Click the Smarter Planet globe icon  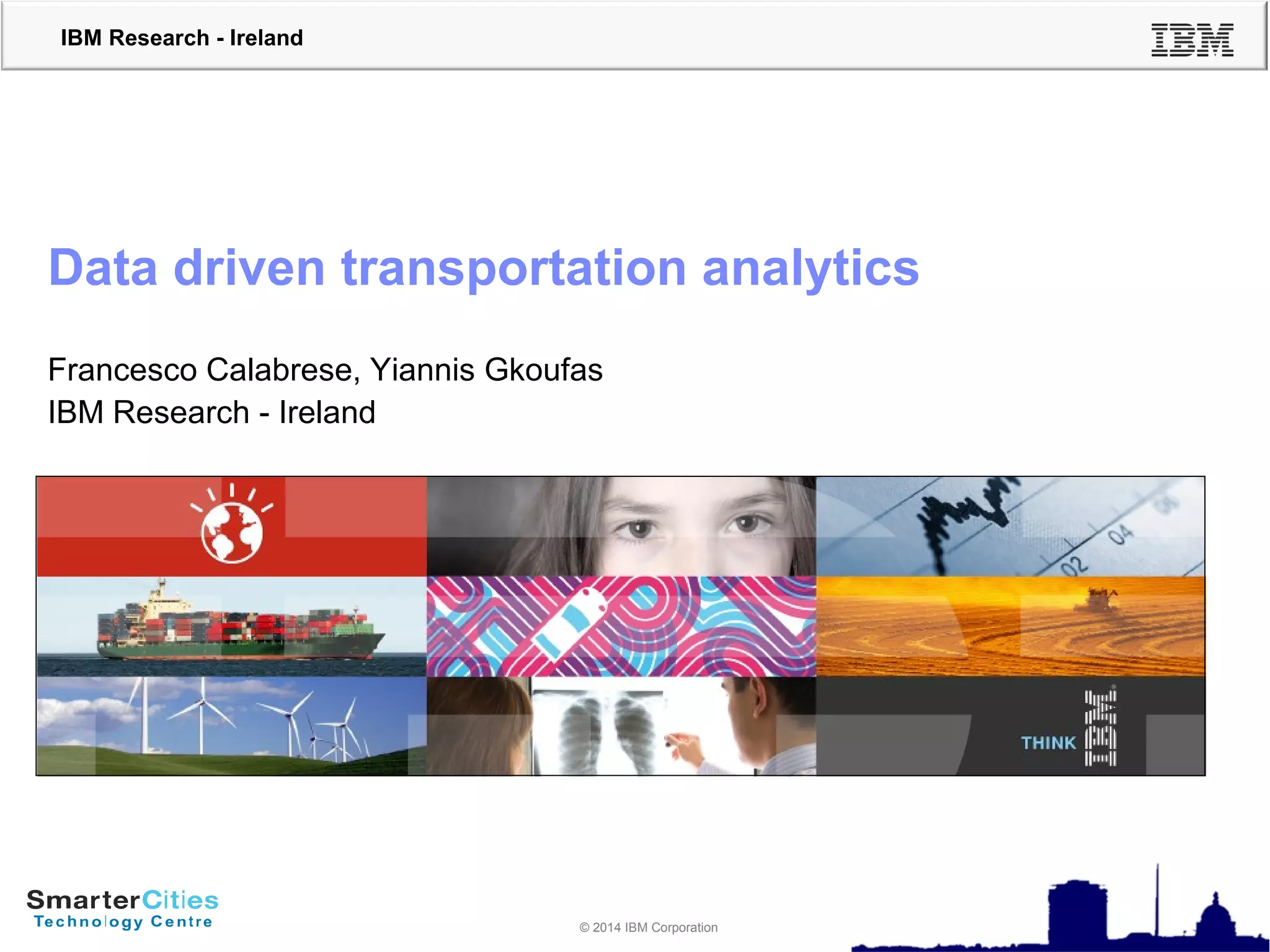(x=231, y=531)
